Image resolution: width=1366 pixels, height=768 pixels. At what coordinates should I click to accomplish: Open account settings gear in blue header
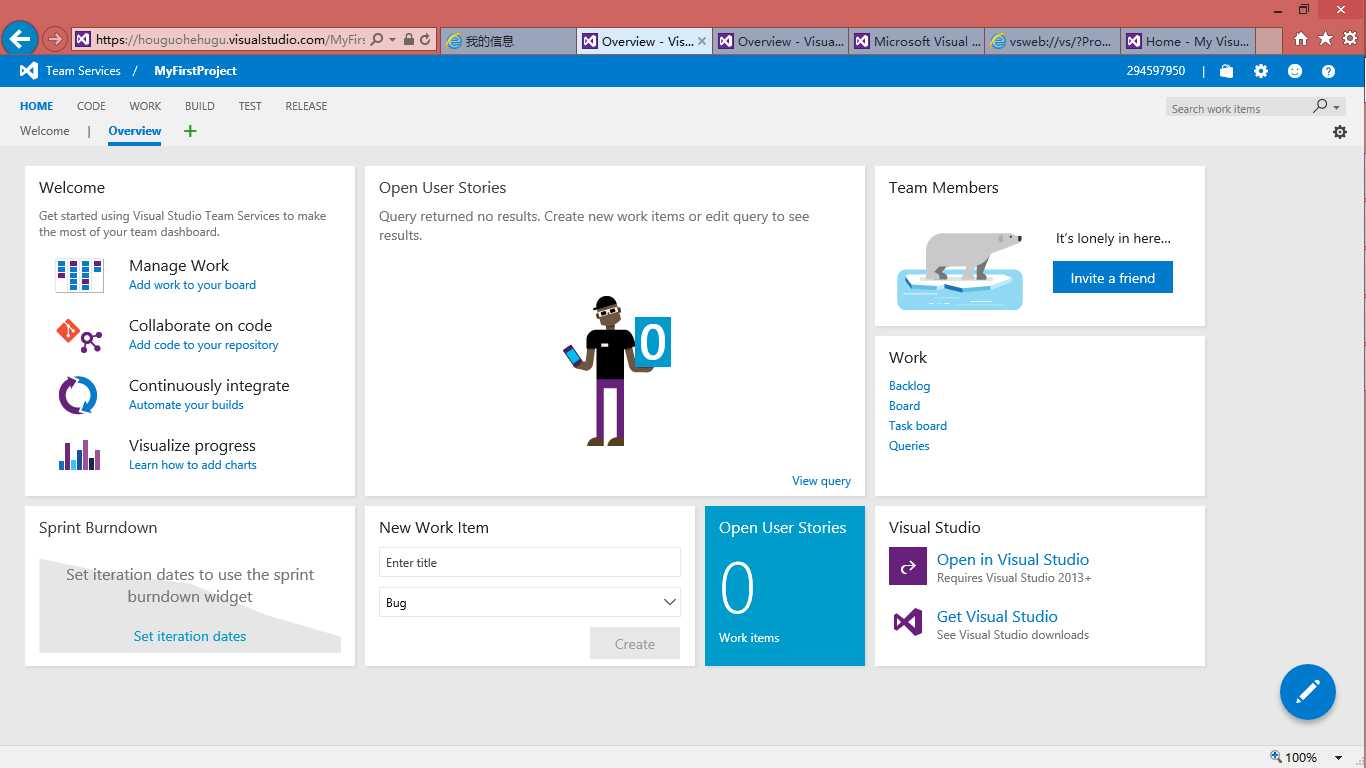click(x=1261, y=71)
